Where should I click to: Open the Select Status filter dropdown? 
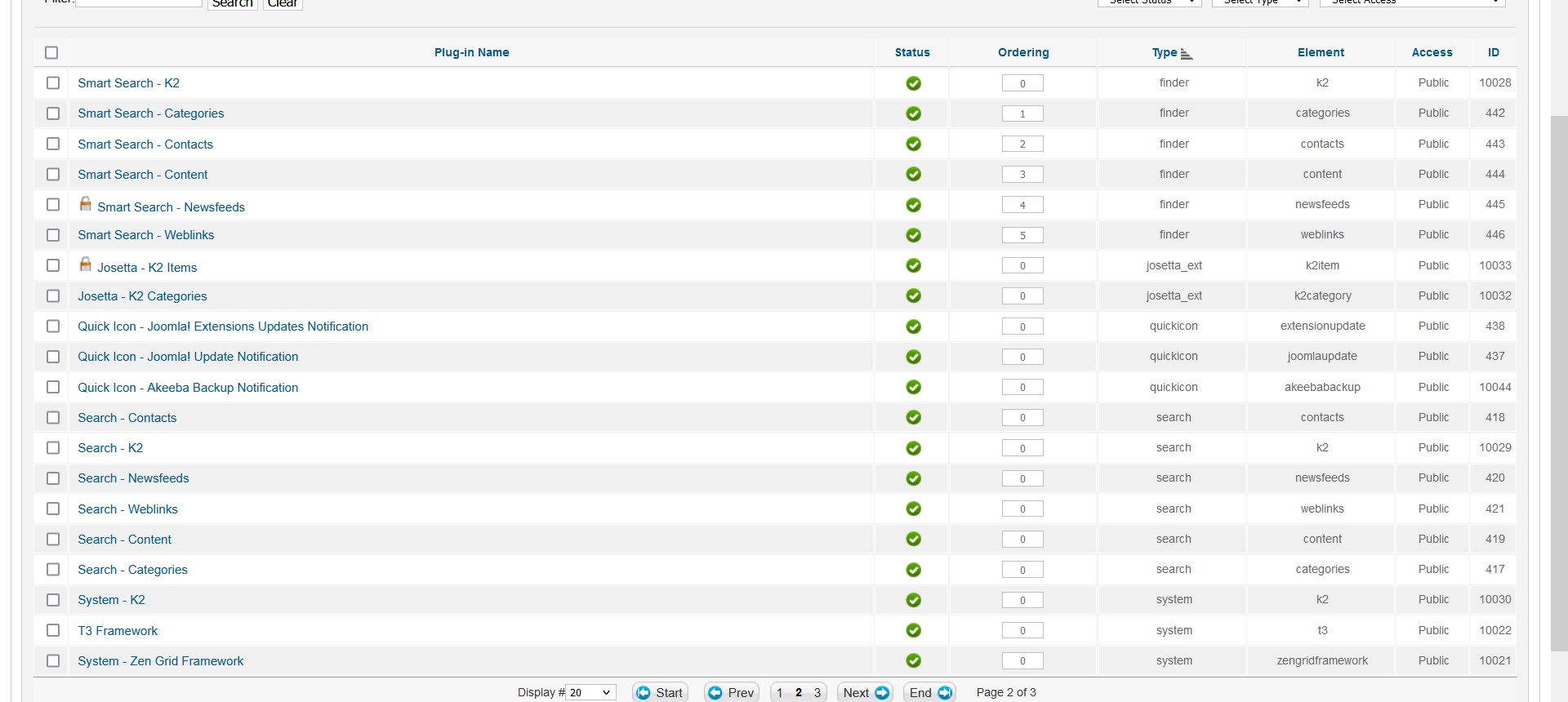tap(1149, 2)
